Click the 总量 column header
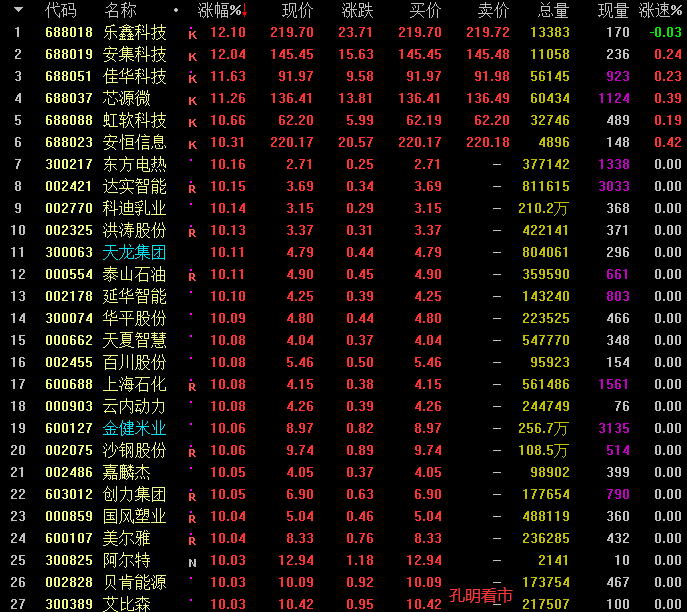 coord(553,10)
